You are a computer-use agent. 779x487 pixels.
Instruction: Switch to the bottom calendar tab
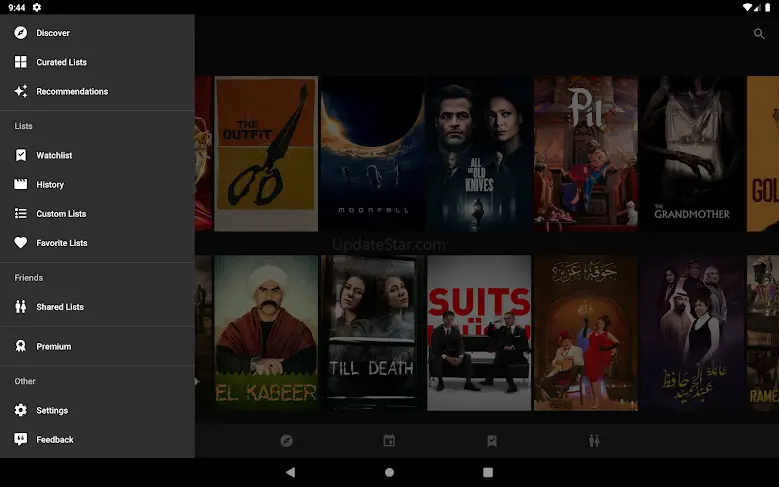[389, 440]
